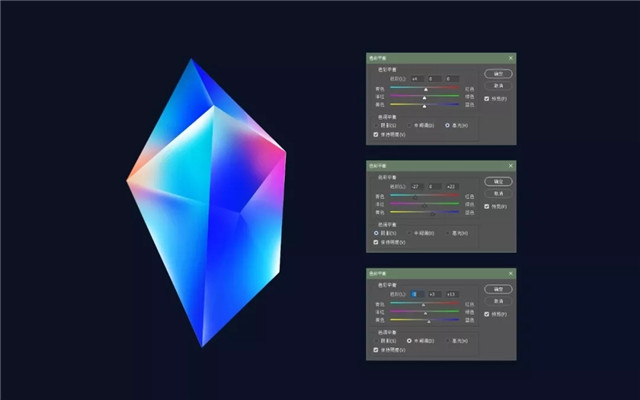Select 阴影 radio in the top dialog
The width and height of the screenshot is (640, 400).
pos(375,125)
